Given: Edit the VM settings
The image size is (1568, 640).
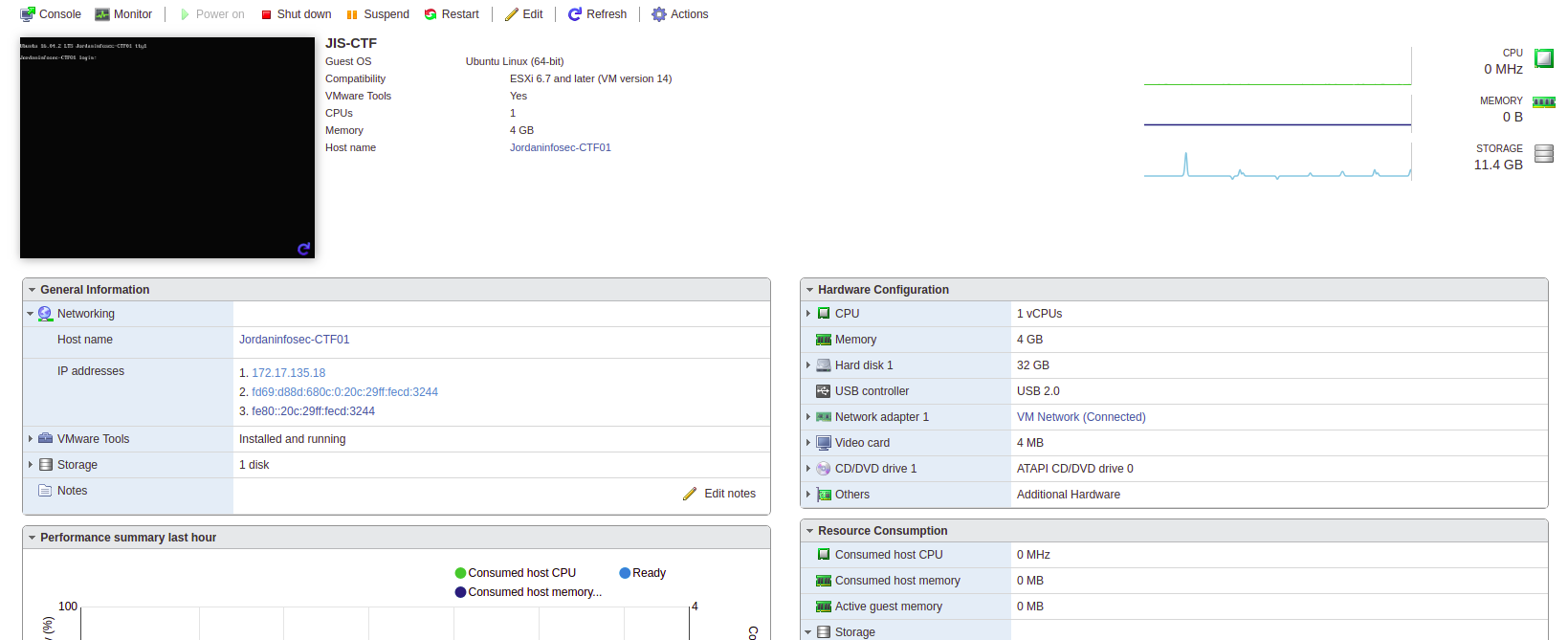Looking at the screenshot, I should (x=523, y=14).
